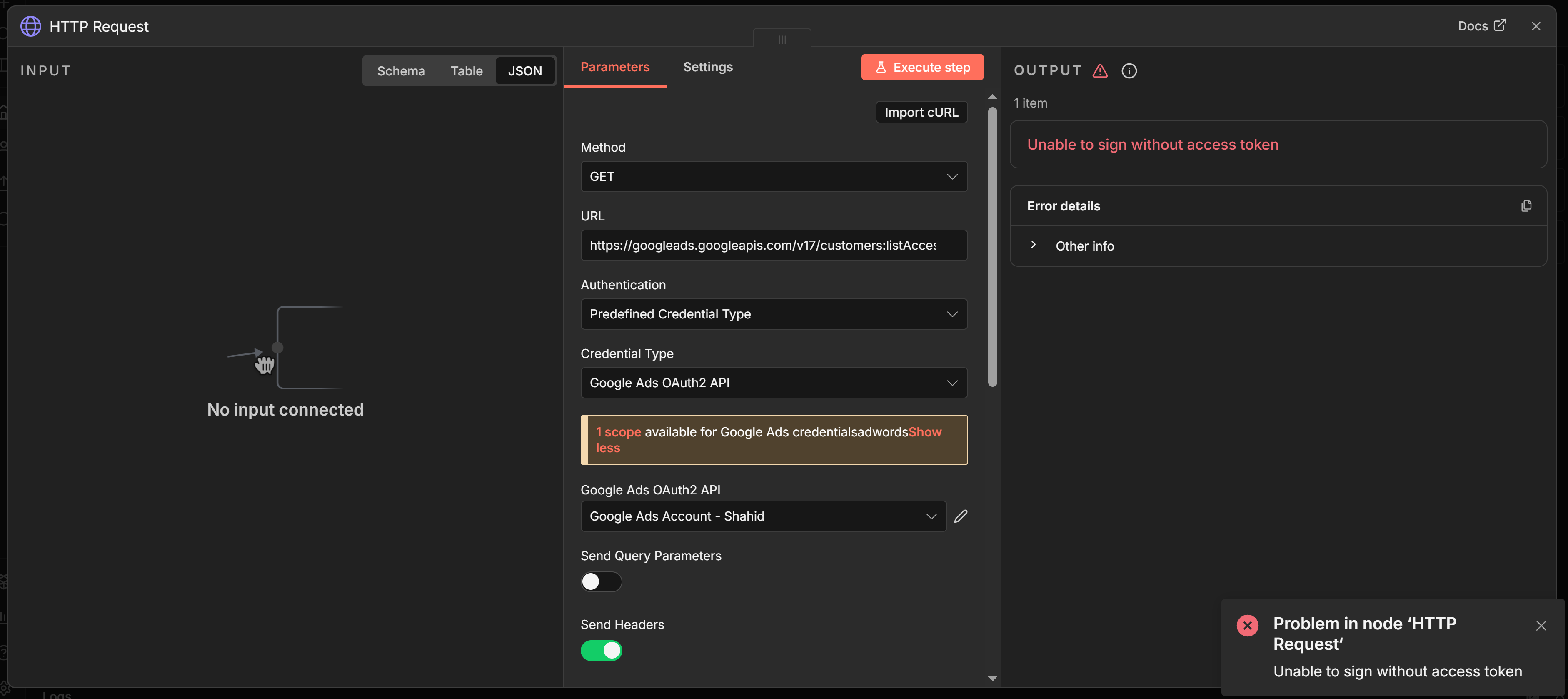Switch to the Settings tab

(x=707, y=67)
